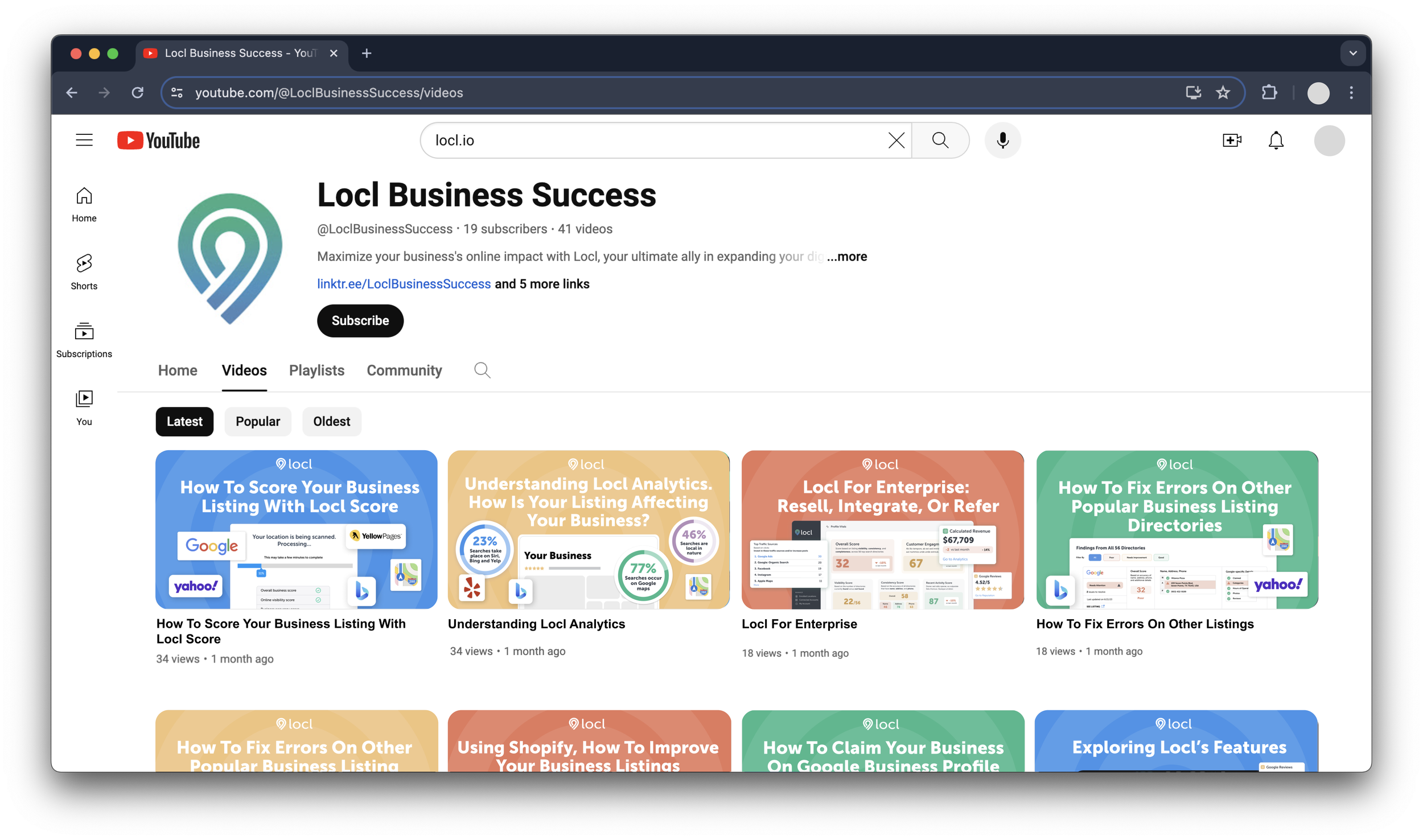Go forward in browser history
1423x840 pixels.
pos(104,92)
